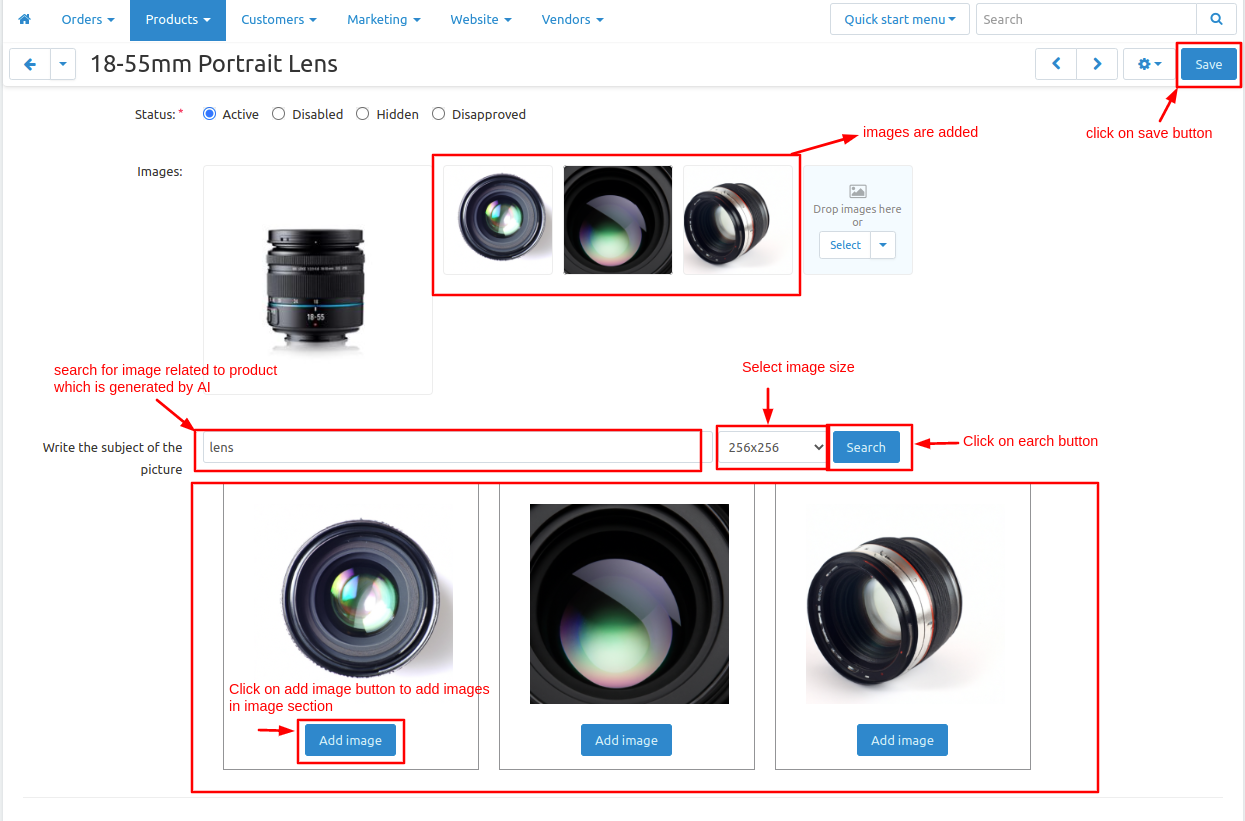Open the gear settings menu
The height and width of the screenshot is (821, 1245).
[1149, 64]
